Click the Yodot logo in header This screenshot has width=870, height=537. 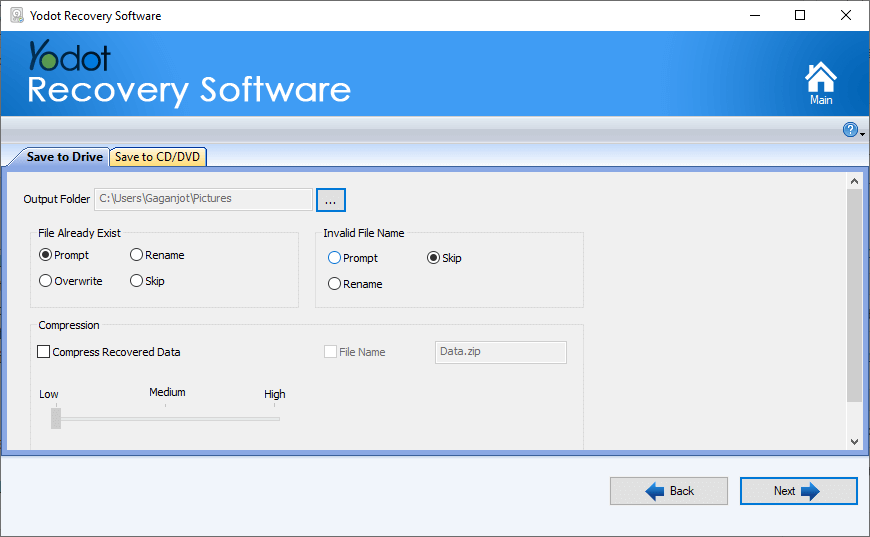tap(69, 56)
